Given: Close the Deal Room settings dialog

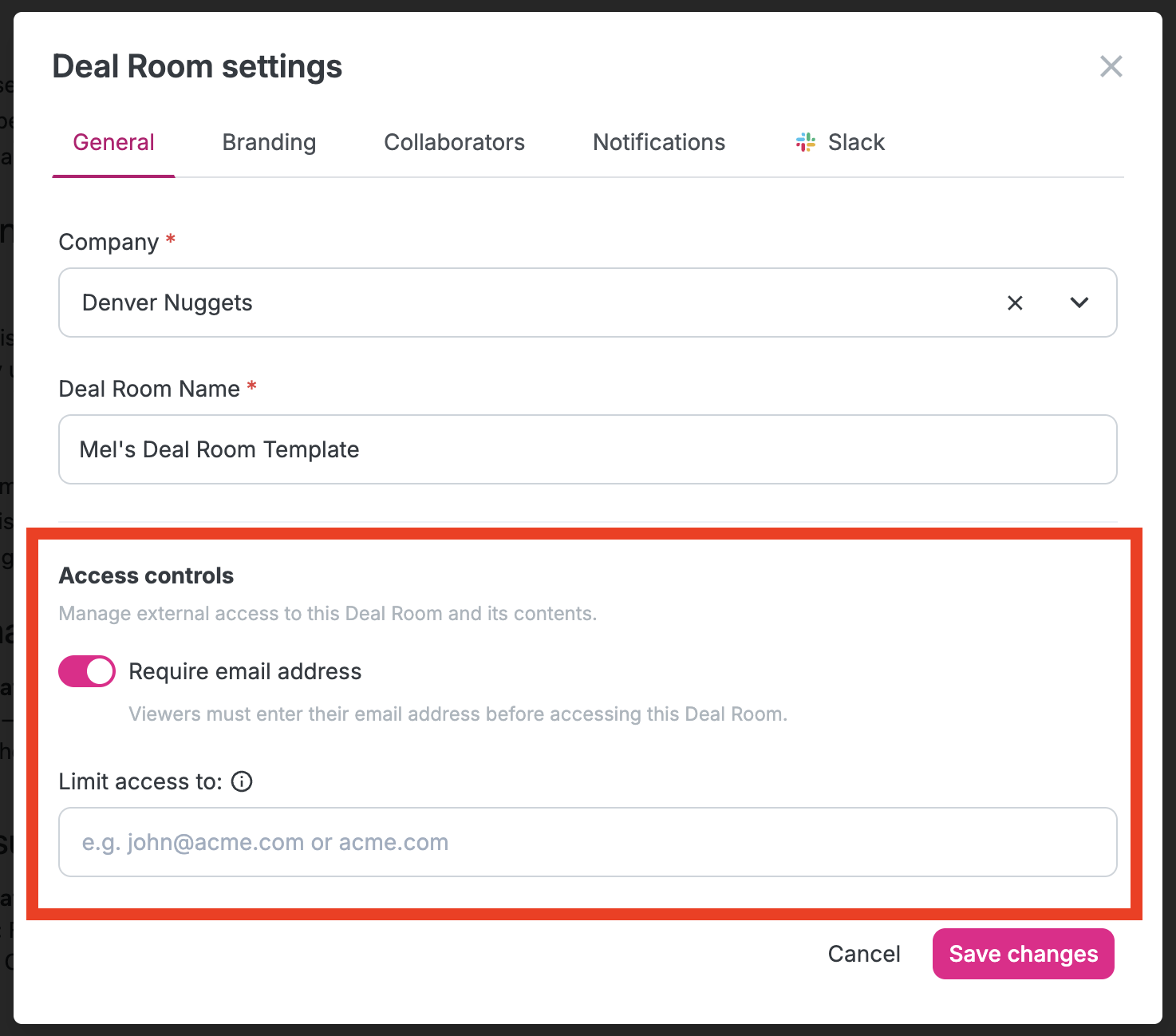Looking at the screenshot, I should (x=1111, y=66).
